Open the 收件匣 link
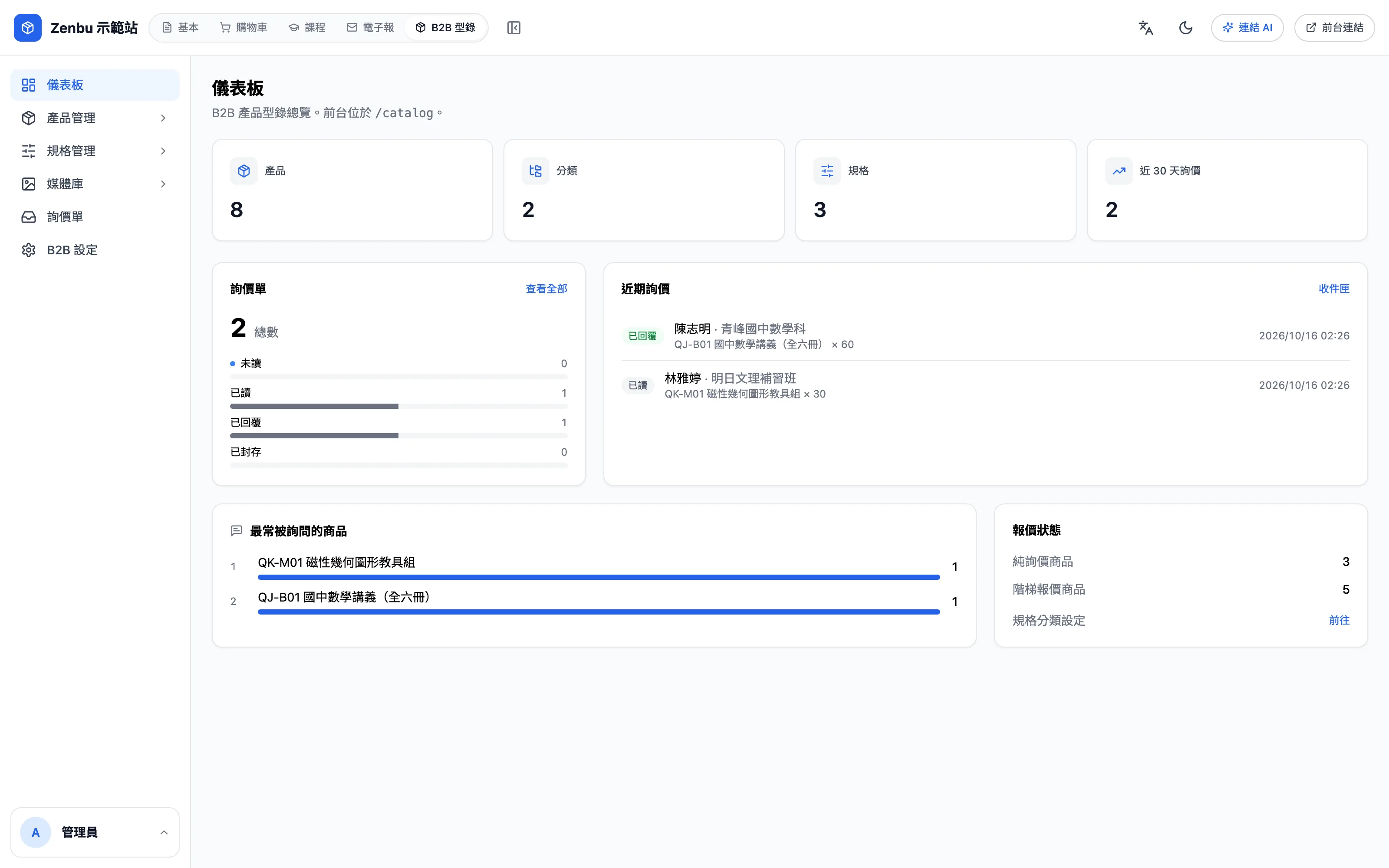The height and width of the screenshot is (868, 1389). click(1334, 289)
